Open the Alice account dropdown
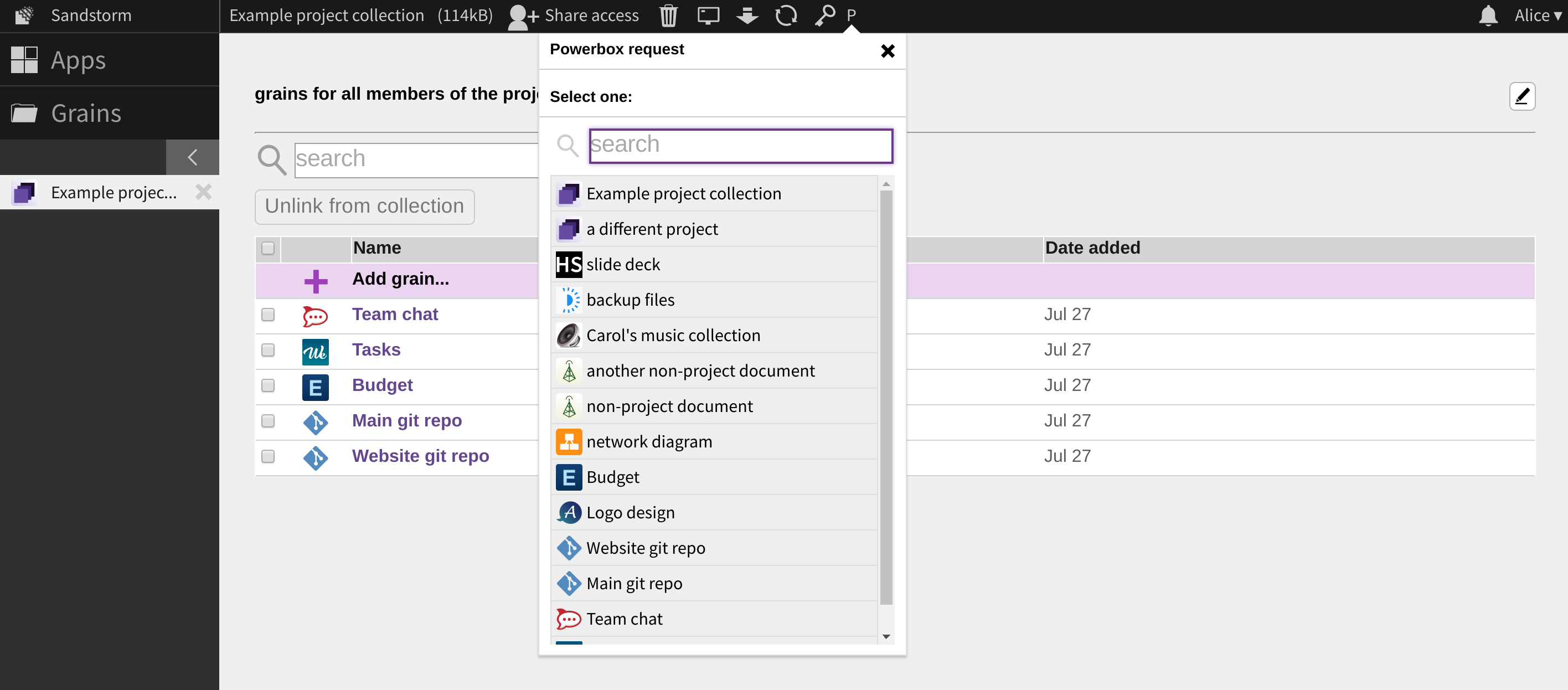The height and width of the screenshot is (690, 1568). [x=1538, y=15]
